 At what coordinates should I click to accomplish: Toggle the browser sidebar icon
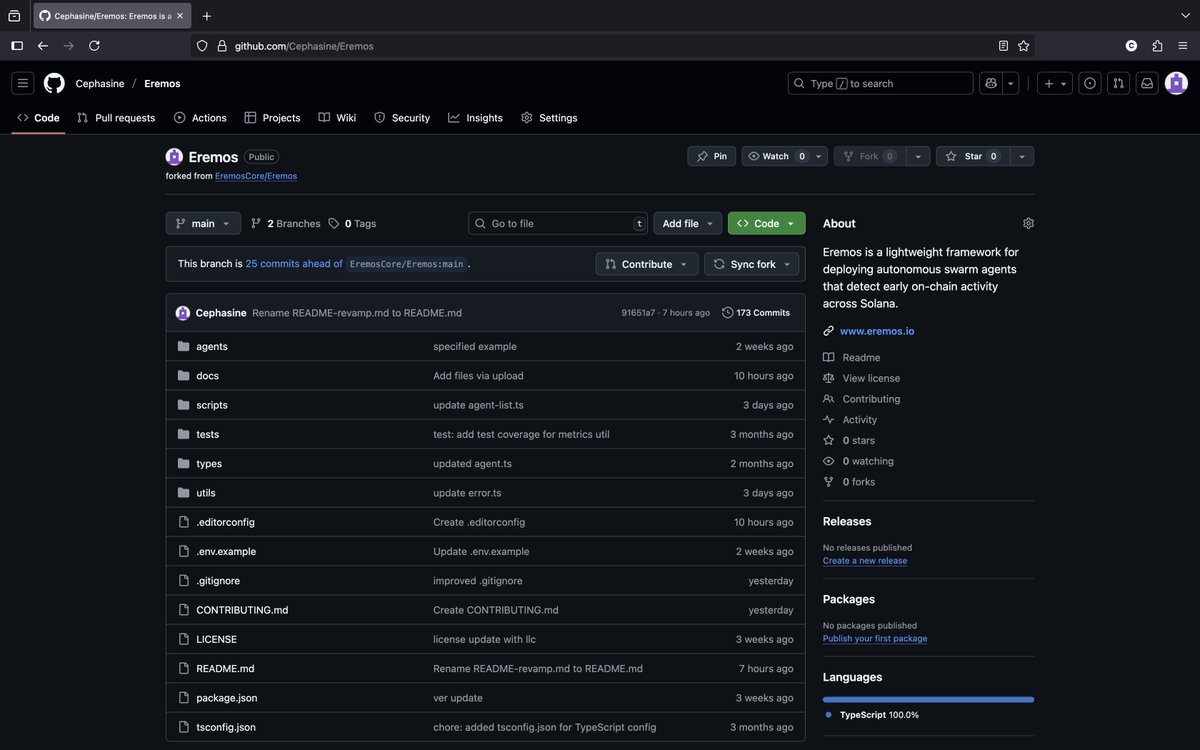pyautogui.click(x=17, y=46)
